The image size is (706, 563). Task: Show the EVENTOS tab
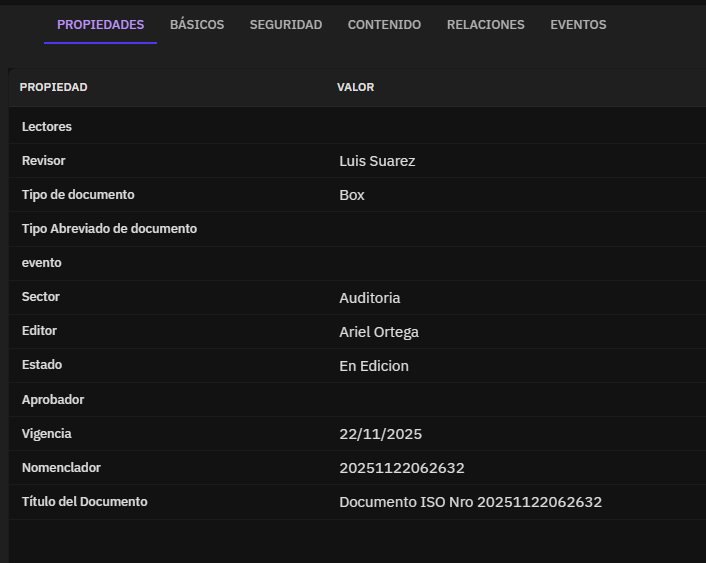[x=578, y=24]
